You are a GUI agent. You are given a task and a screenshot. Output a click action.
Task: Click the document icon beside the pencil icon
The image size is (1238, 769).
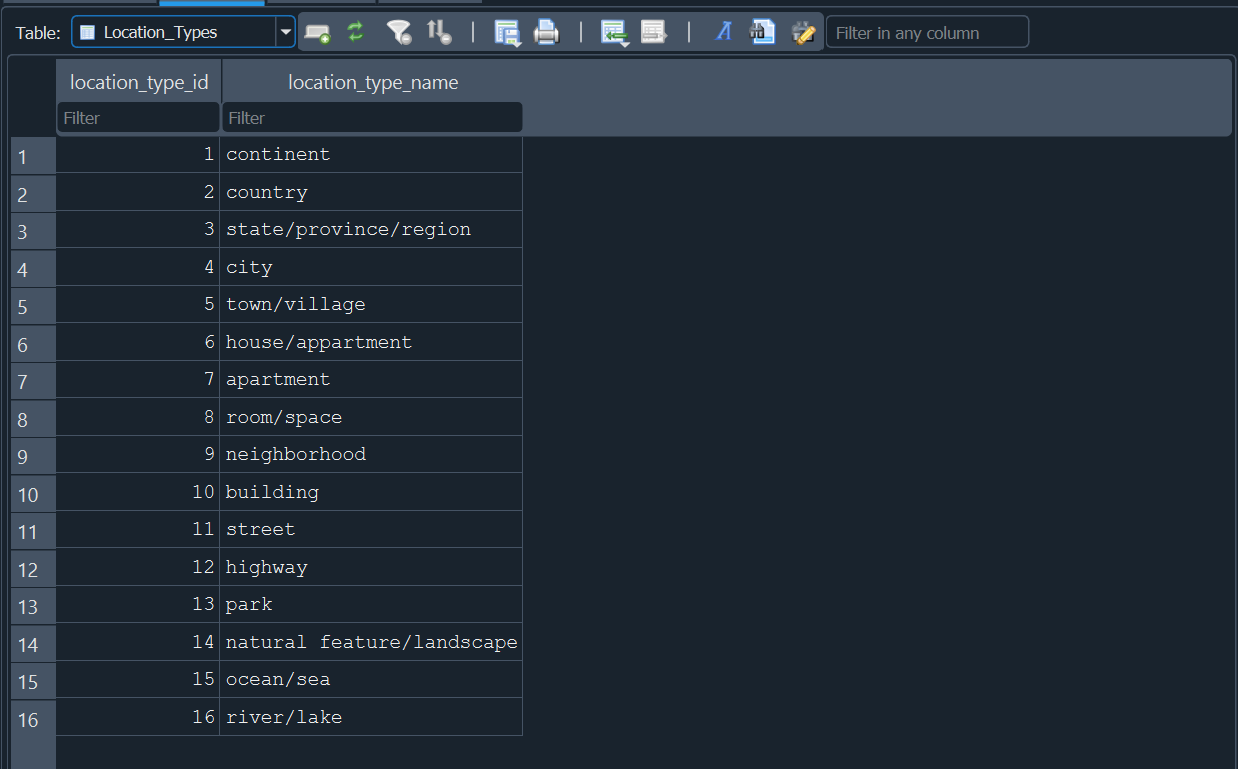pos(763,32)
